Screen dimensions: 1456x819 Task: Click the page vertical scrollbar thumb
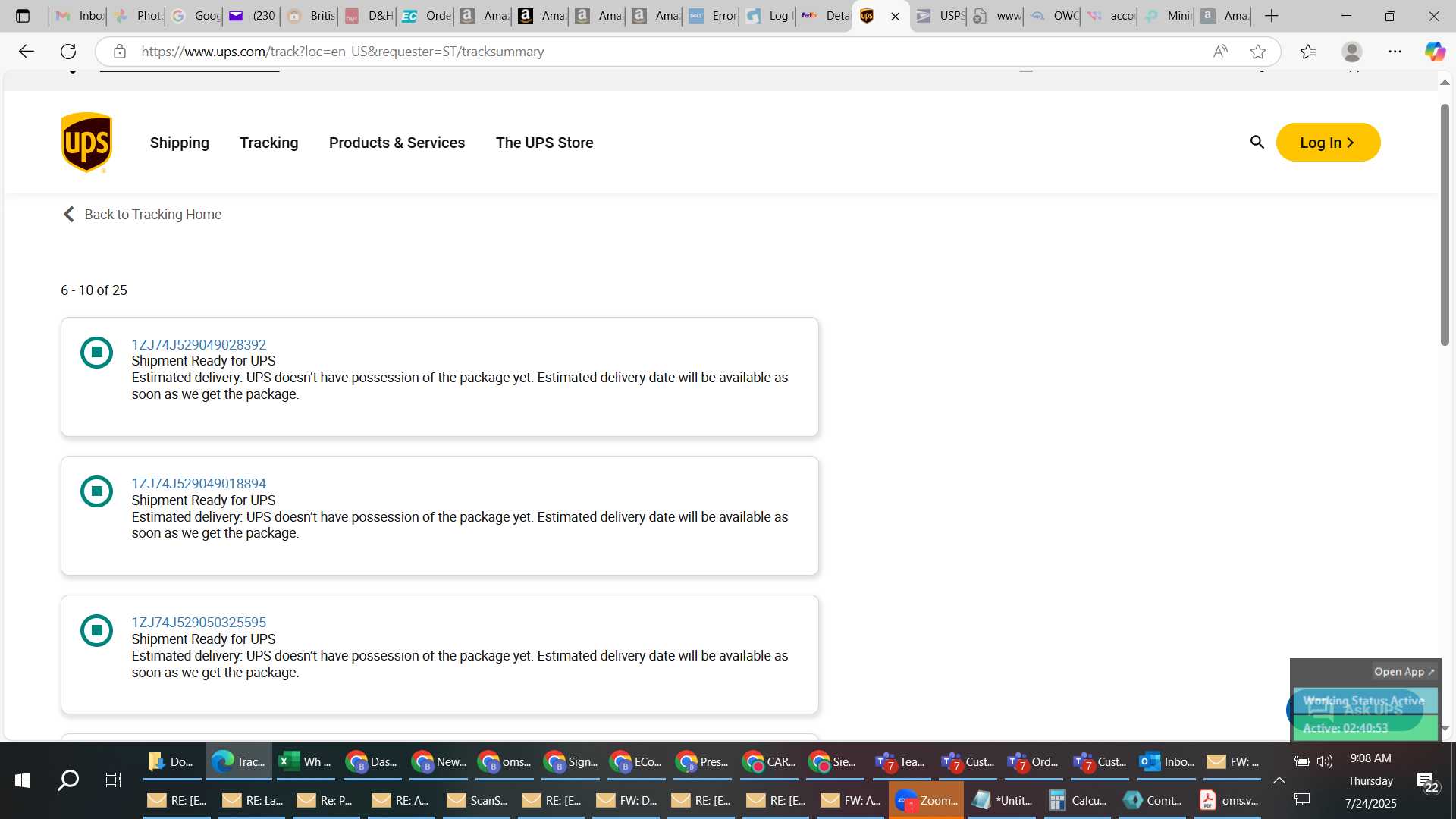pyautogui.click(x=1445, y=224)
